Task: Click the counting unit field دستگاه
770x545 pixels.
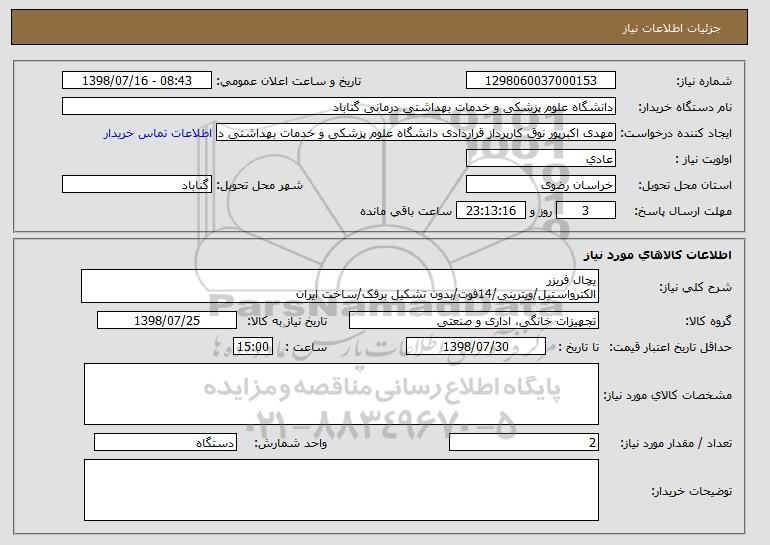Action: click(x=165, y=442)
